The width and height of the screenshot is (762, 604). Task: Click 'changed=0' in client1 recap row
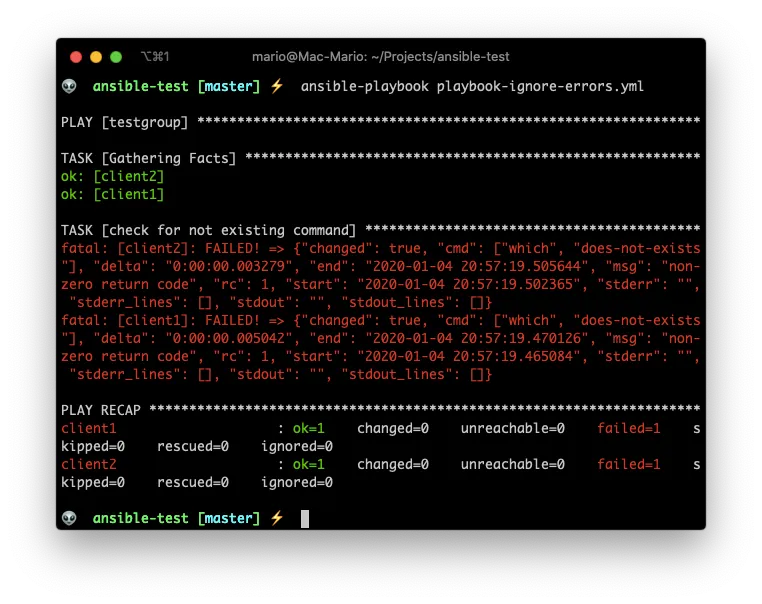point(393,428)
